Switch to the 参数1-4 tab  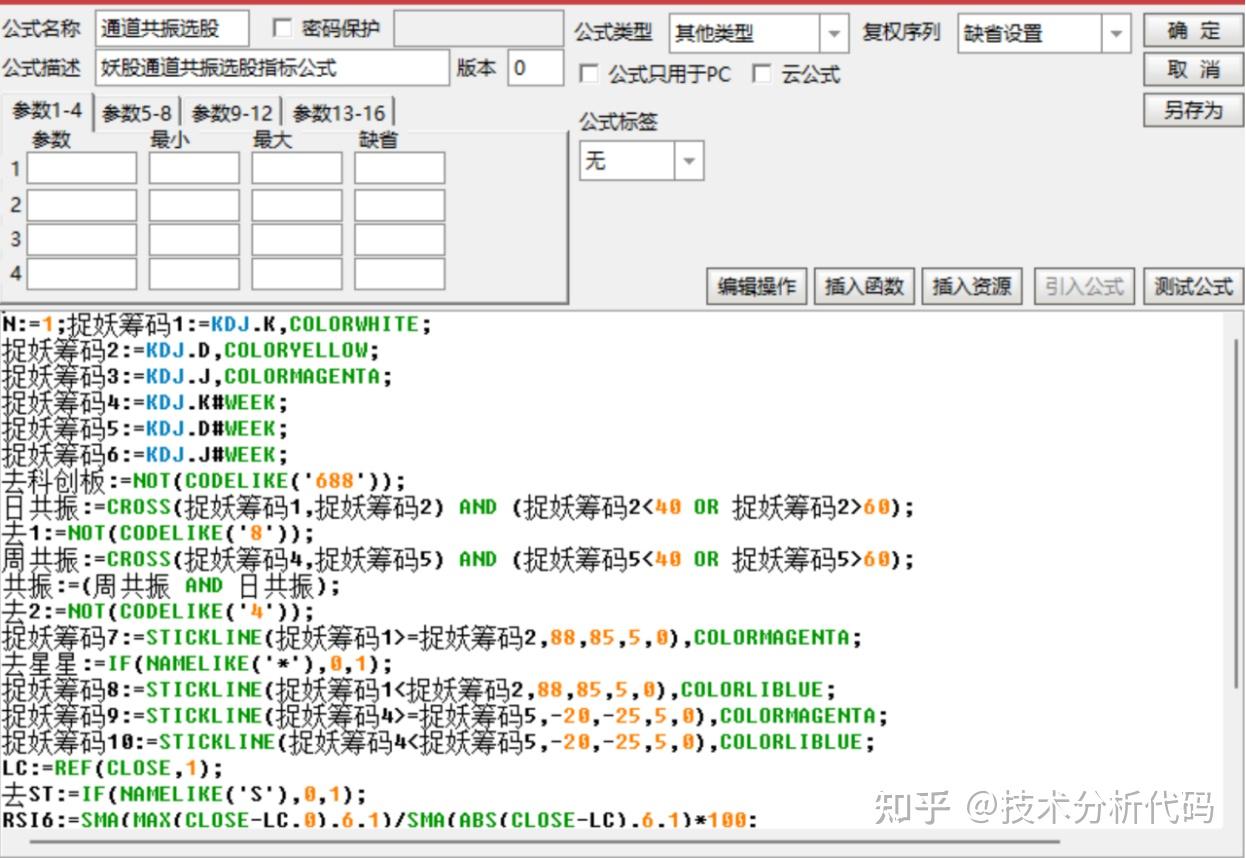point(47,111)
